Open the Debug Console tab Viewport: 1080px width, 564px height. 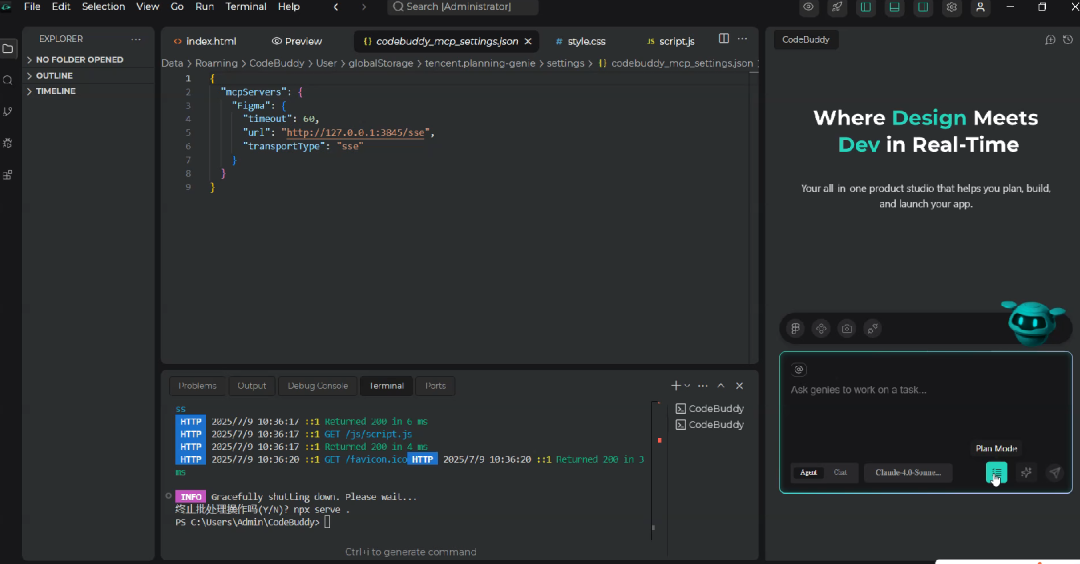click(x=318, y=386)
